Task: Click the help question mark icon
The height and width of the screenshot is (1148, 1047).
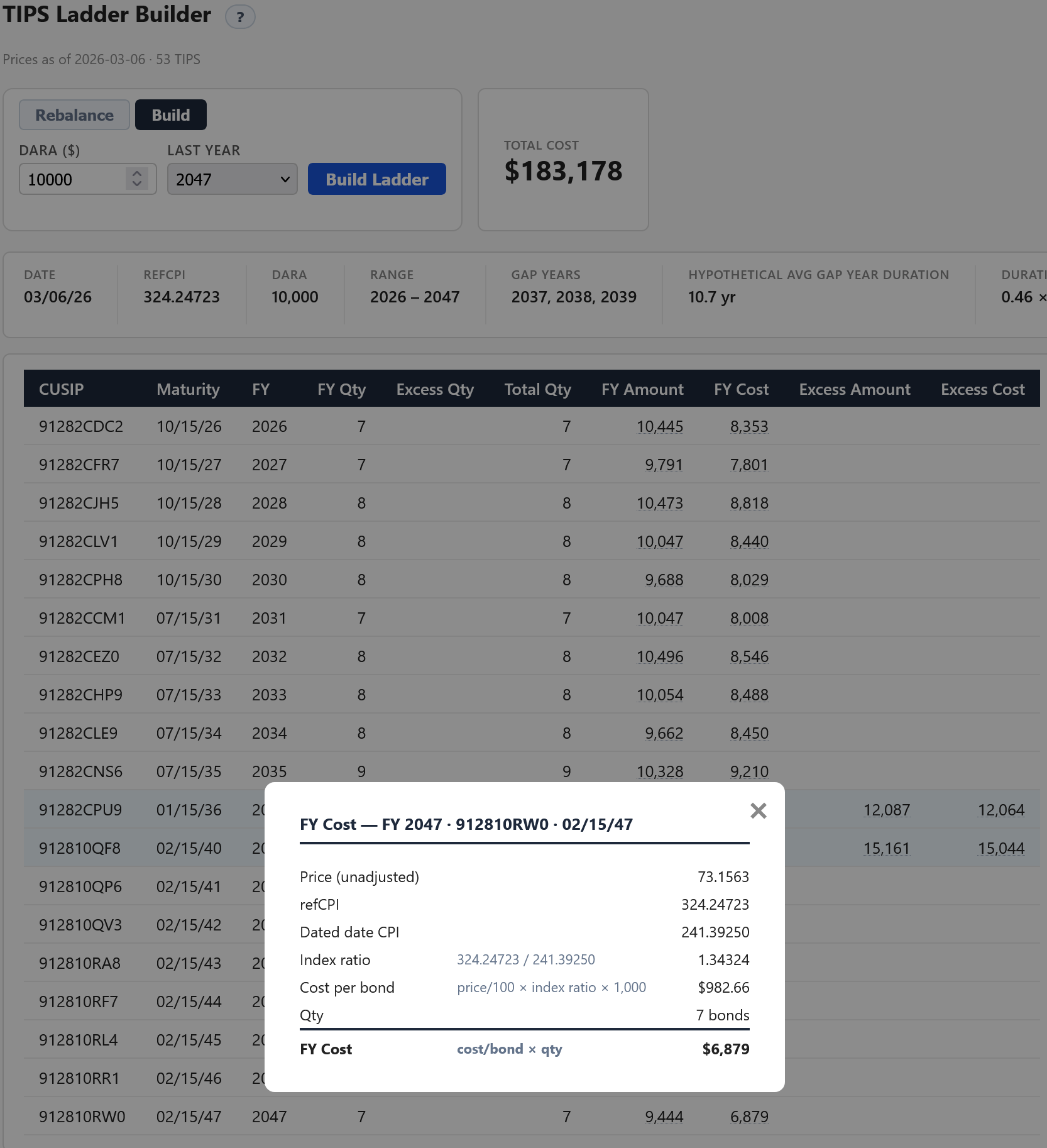Action: coord(240,17)
